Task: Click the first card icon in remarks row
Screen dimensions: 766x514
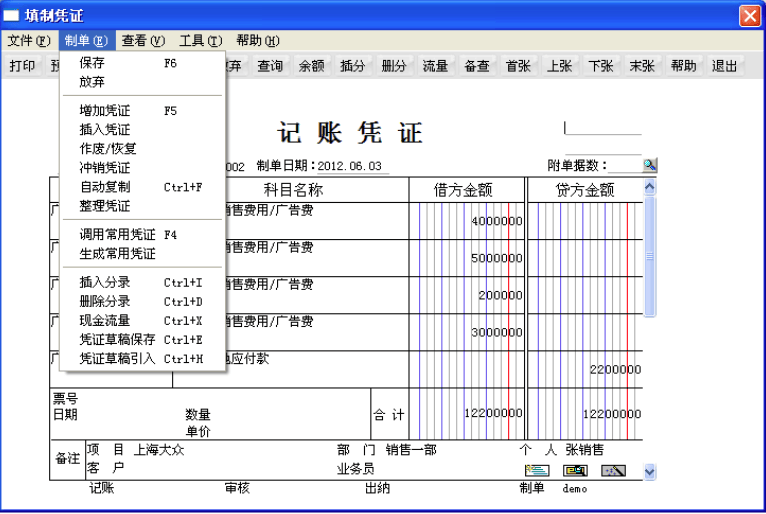Action: (537, 471)
